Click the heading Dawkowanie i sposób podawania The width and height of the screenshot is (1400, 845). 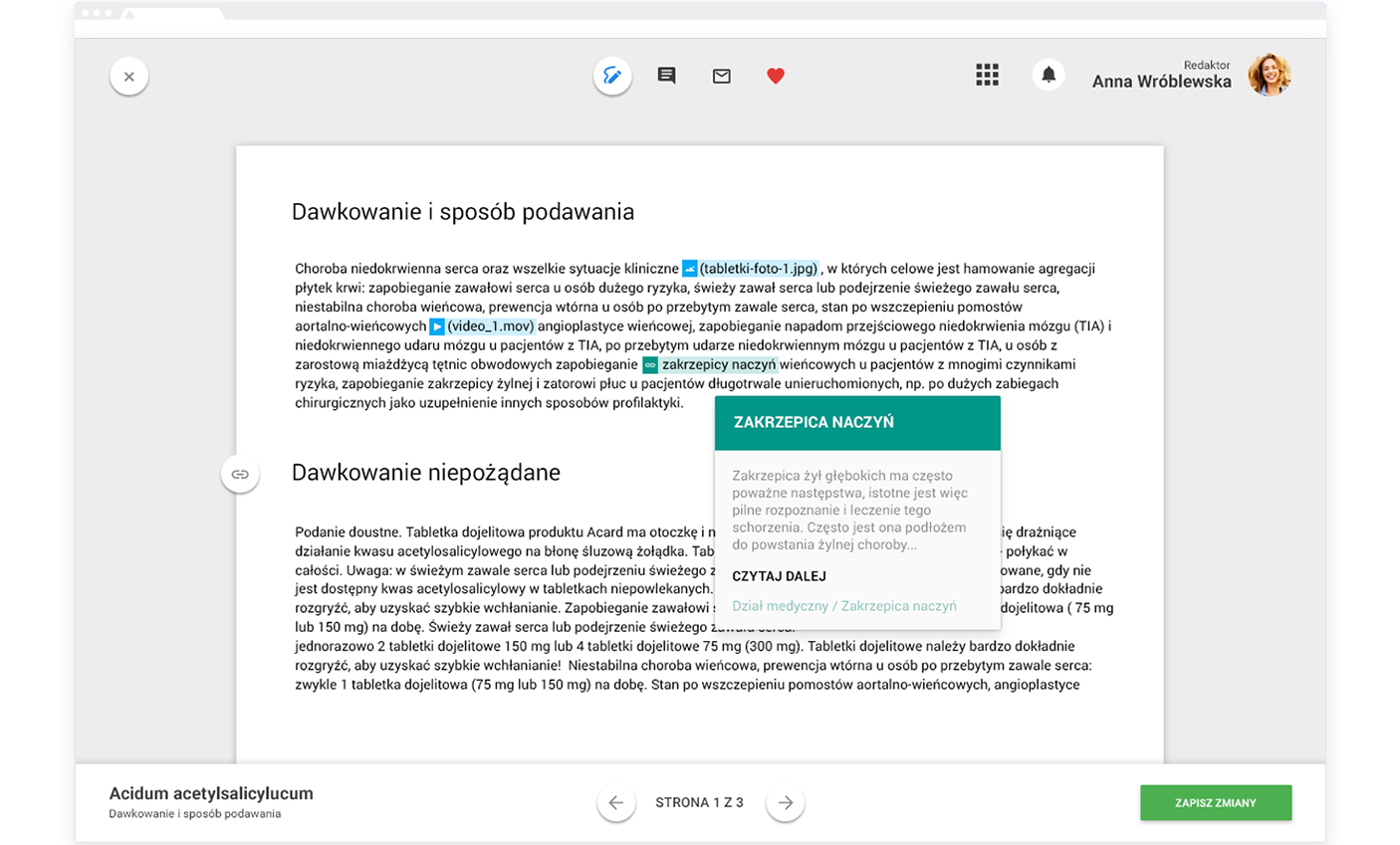pyautogui.click(x=463, y=212)
